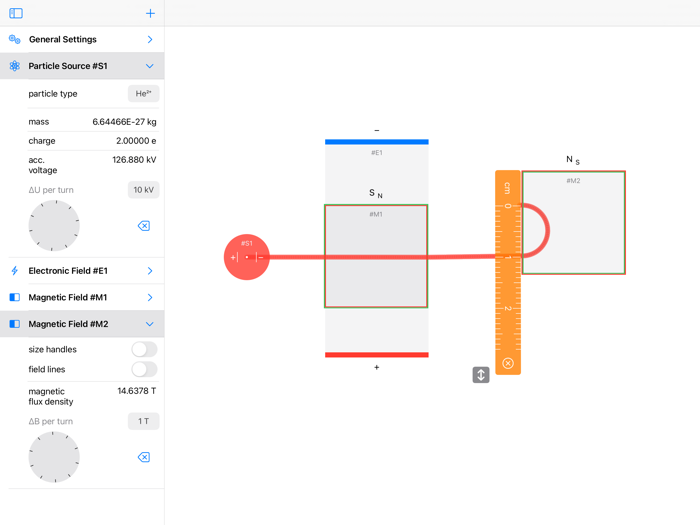Click the #E1 label in field

coord(377,153)
